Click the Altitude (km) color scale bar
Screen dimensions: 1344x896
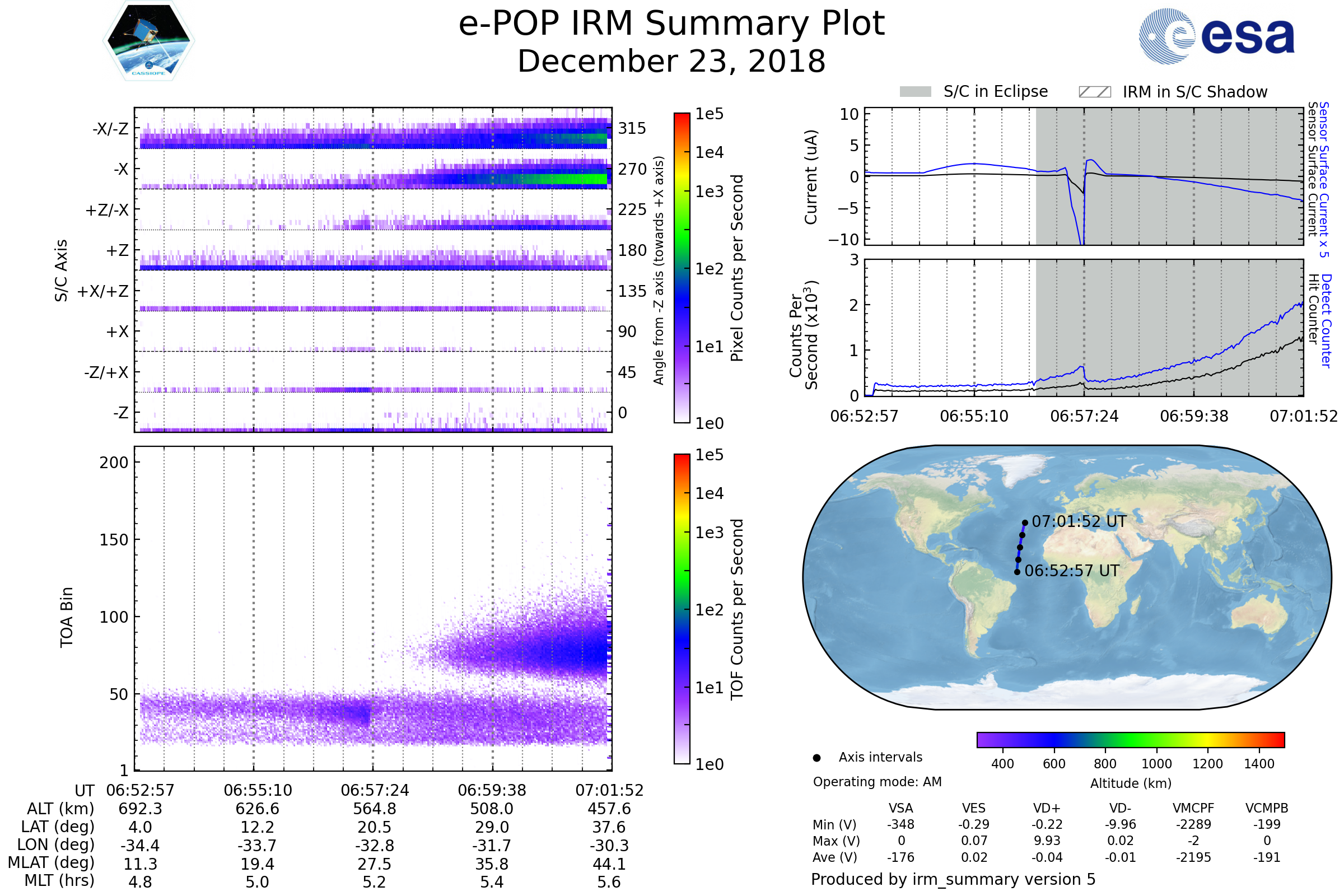(x=1130, y=739)
